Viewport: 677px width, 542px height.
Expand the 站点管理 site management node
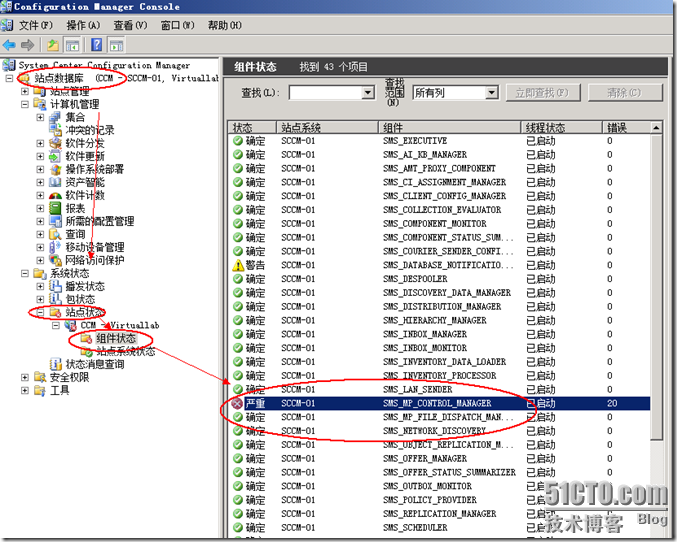(x=25, y=91)
